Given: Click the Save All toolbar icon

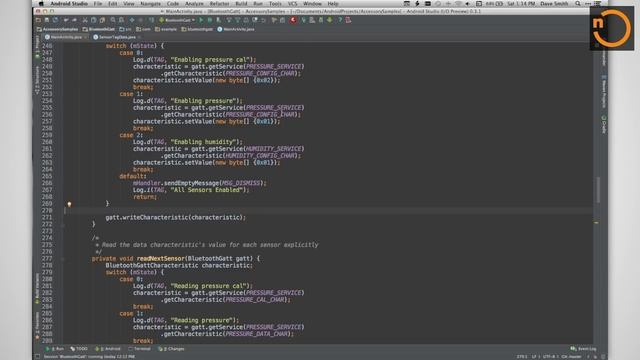Looking at the screenshot, I should point(47,20).
